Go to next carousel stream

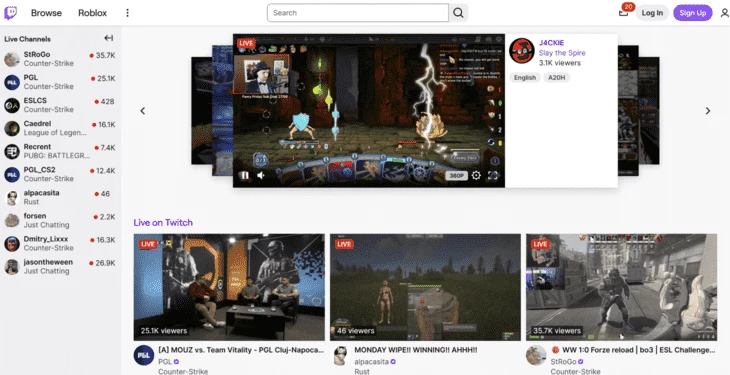[708, 111]
